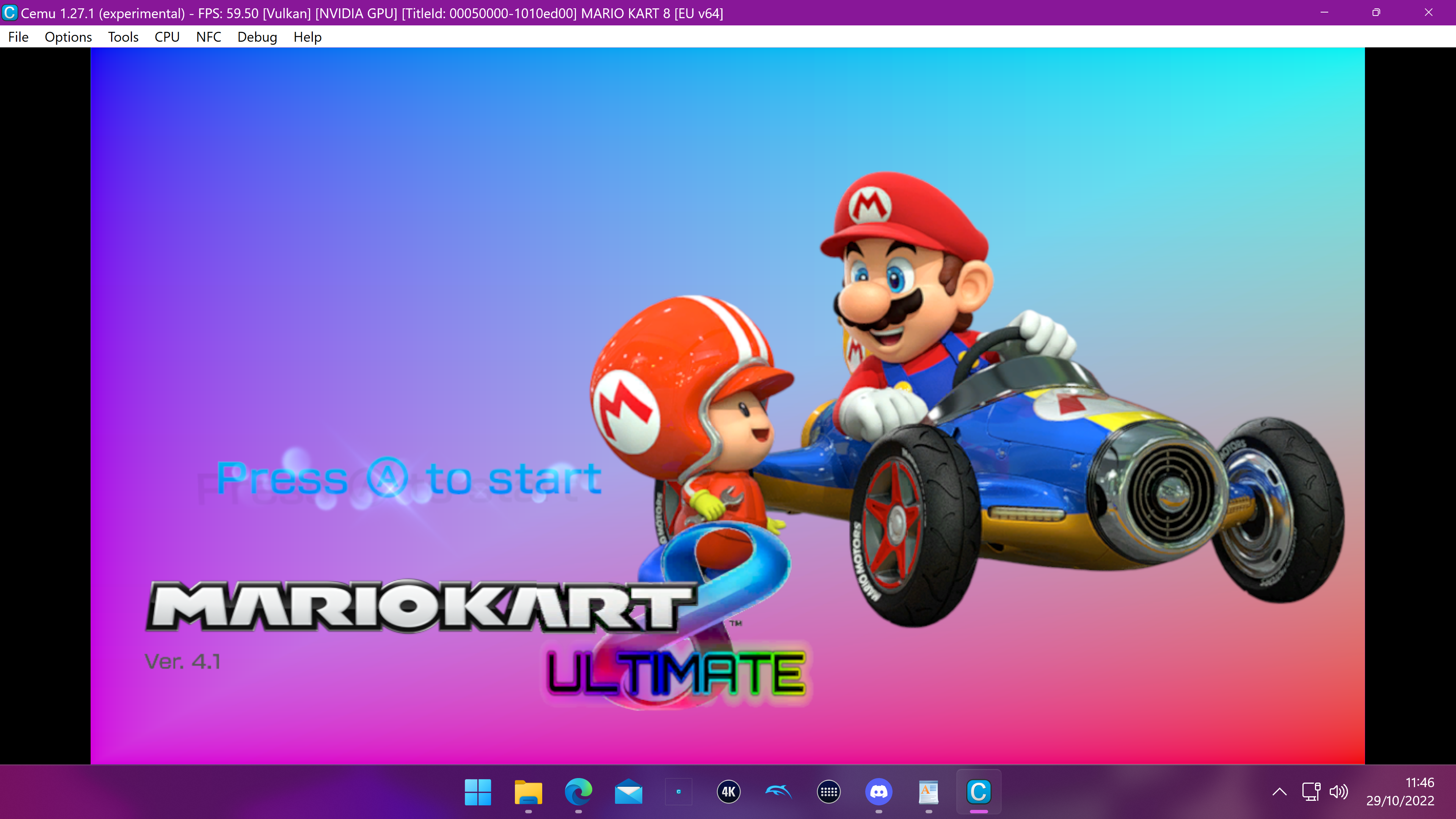Open the Help menu

[x=308, y=37]
